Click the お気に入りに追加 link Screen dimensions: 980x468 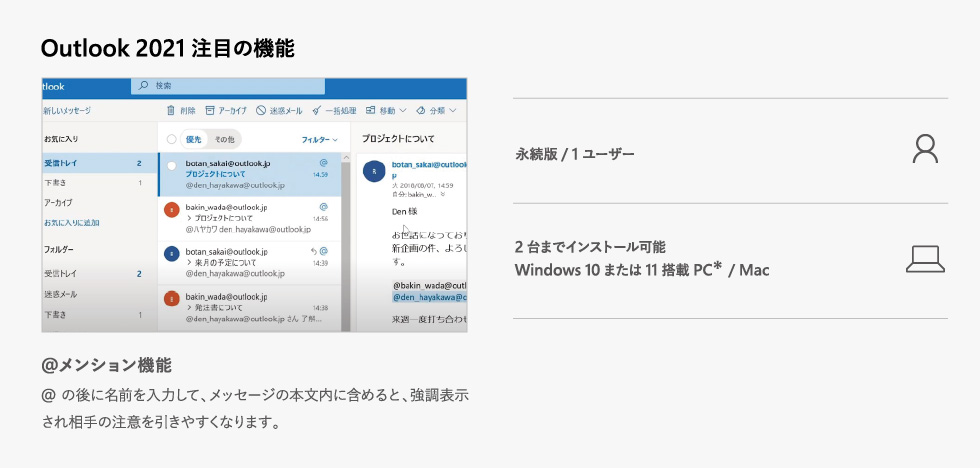[72, 222]
